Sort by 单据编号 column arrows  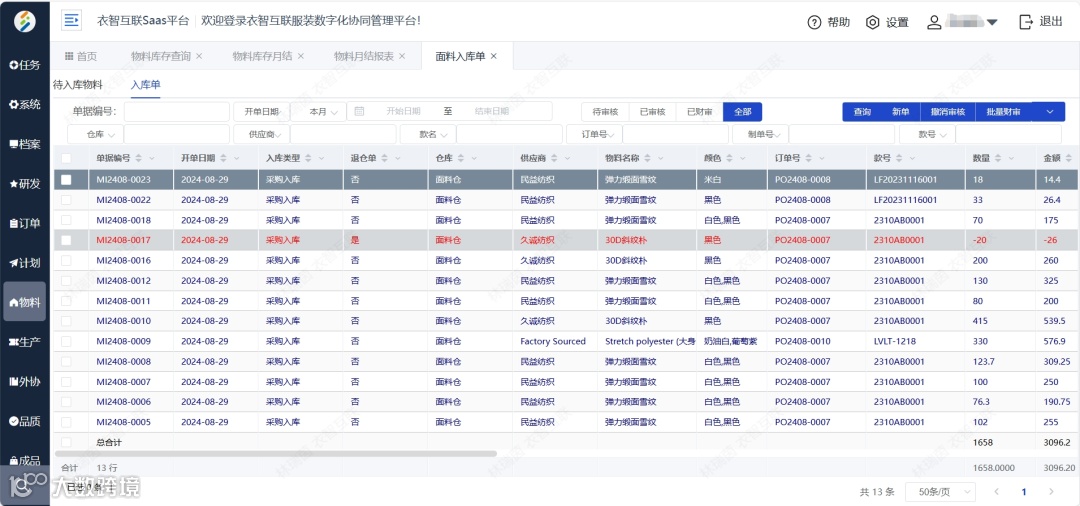[x=138, y=158]
